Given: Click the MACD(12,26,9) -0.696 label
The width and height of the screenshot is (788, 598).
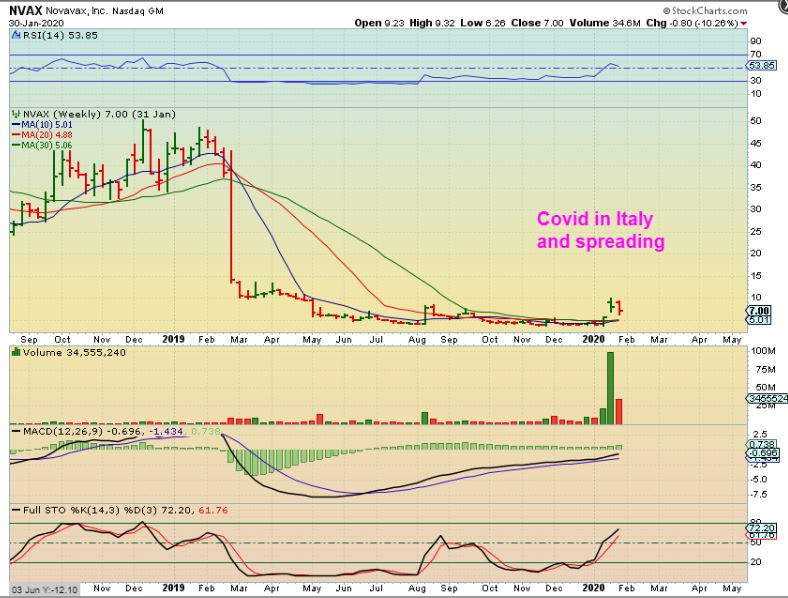Looking at the screenshot, I should tap(83, 432).
